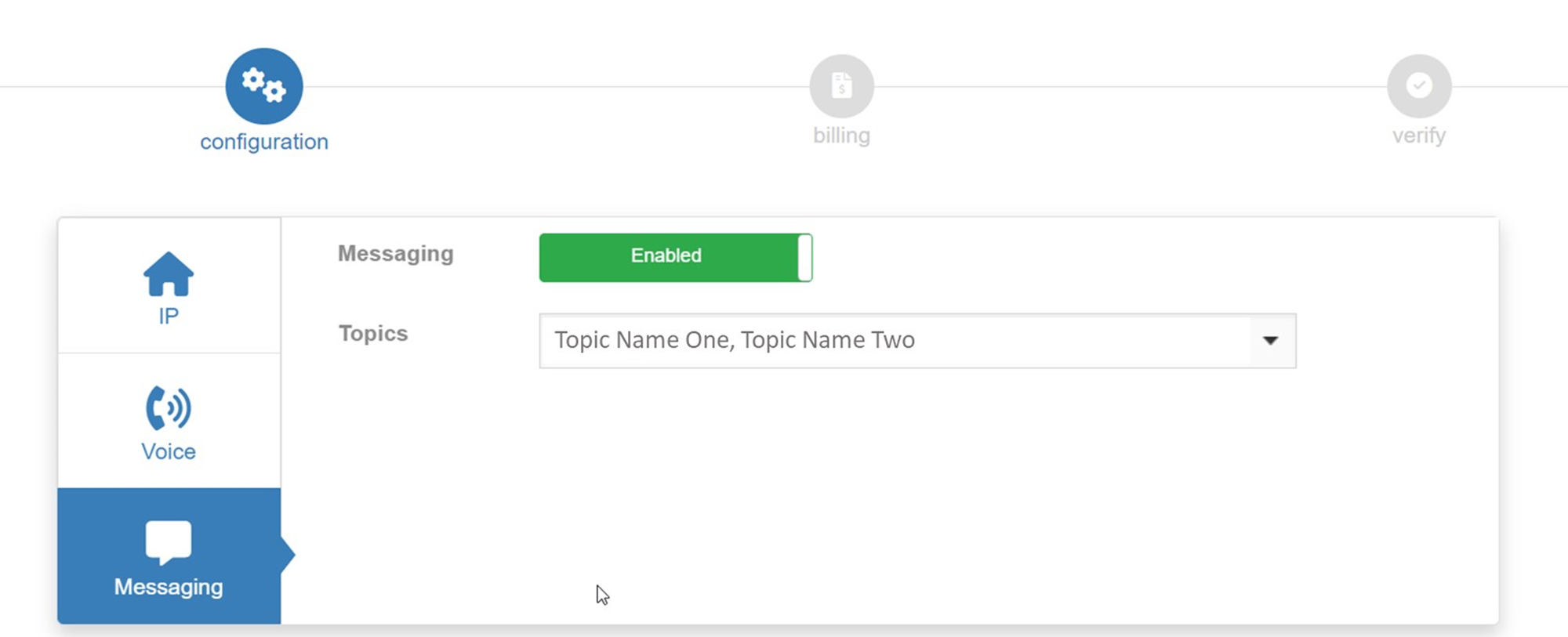
Task: Go to the billing step text link
Action: click(841, 136)
